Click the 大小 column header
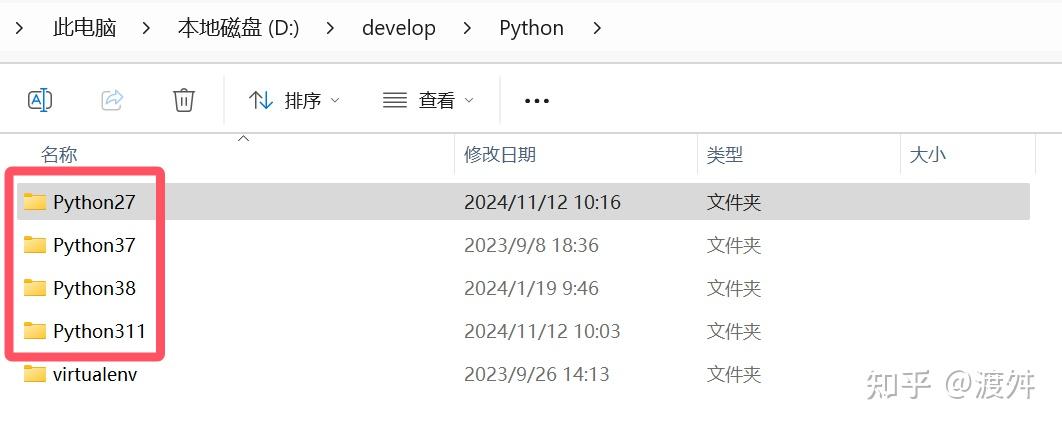1062x429 pixels. [x=927, y=155]
